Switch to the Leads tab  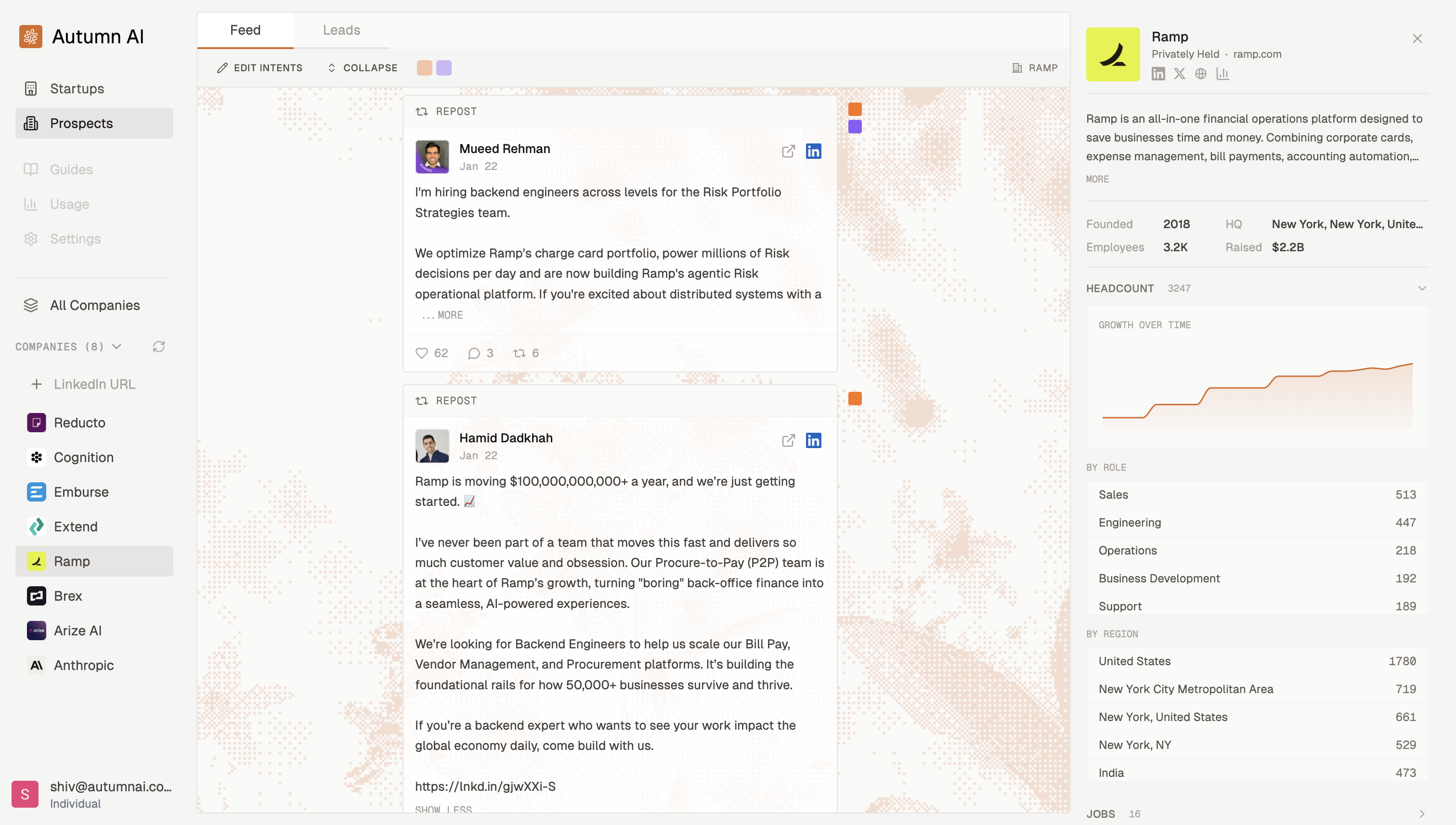[x=341, y=30]
